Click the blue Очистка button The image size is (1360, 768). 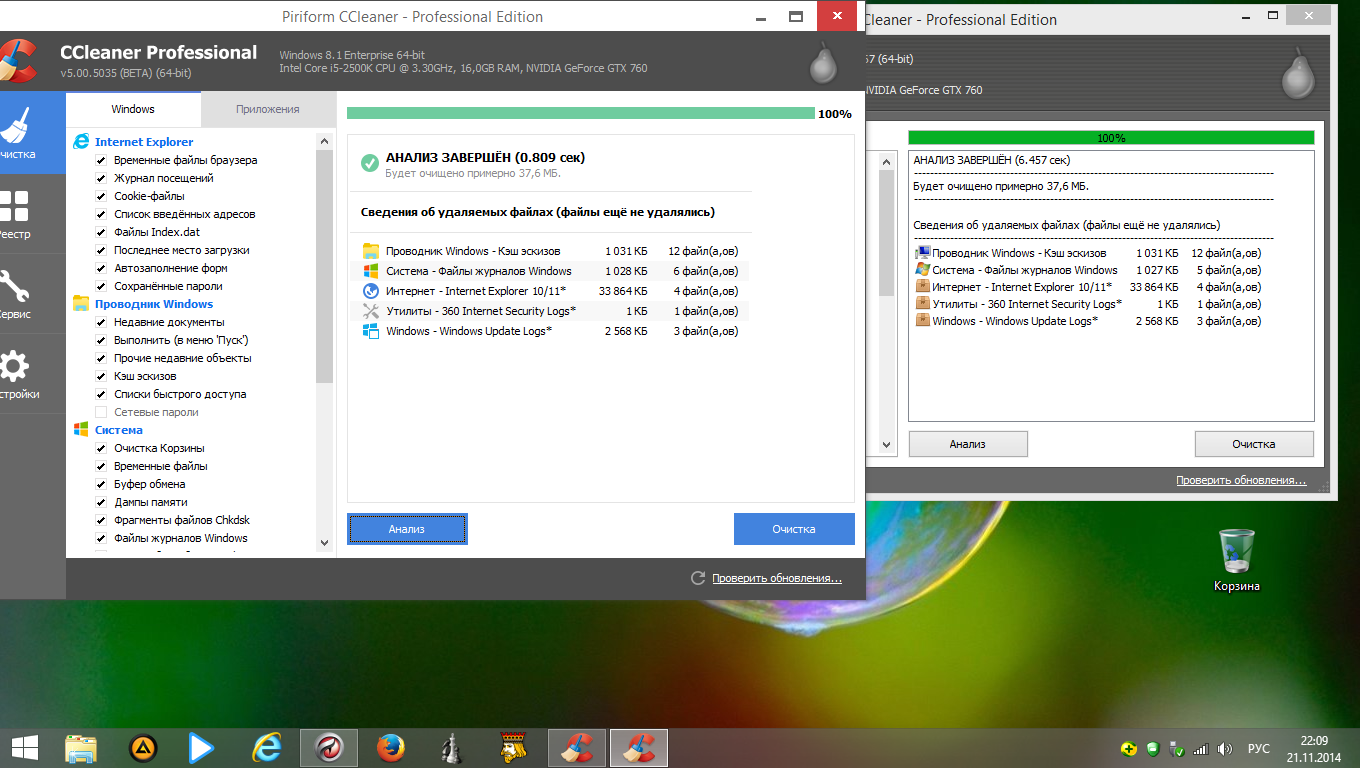pyautogui.click(x=794, y=529)
